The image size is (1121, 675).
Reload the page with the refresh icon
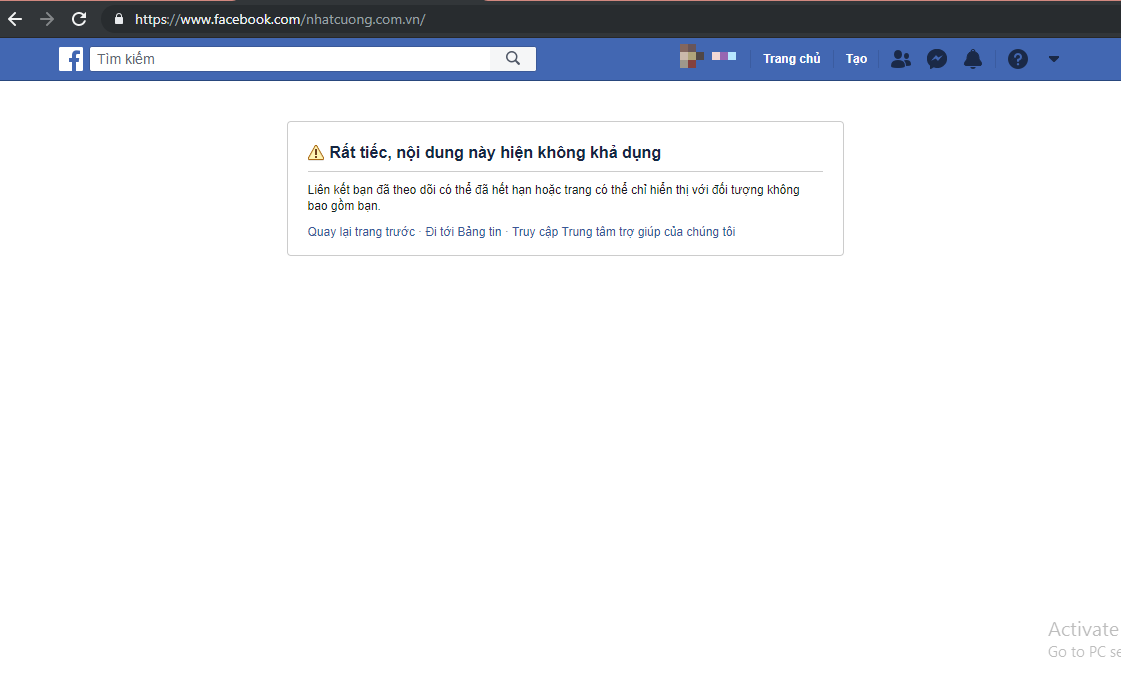(79, 19)
